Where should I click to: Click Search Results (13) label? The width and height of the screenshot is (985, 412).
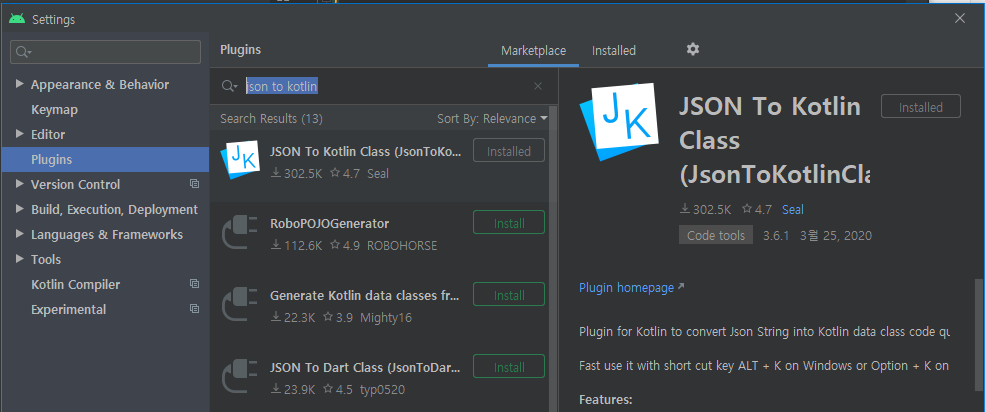pos(271,119)
